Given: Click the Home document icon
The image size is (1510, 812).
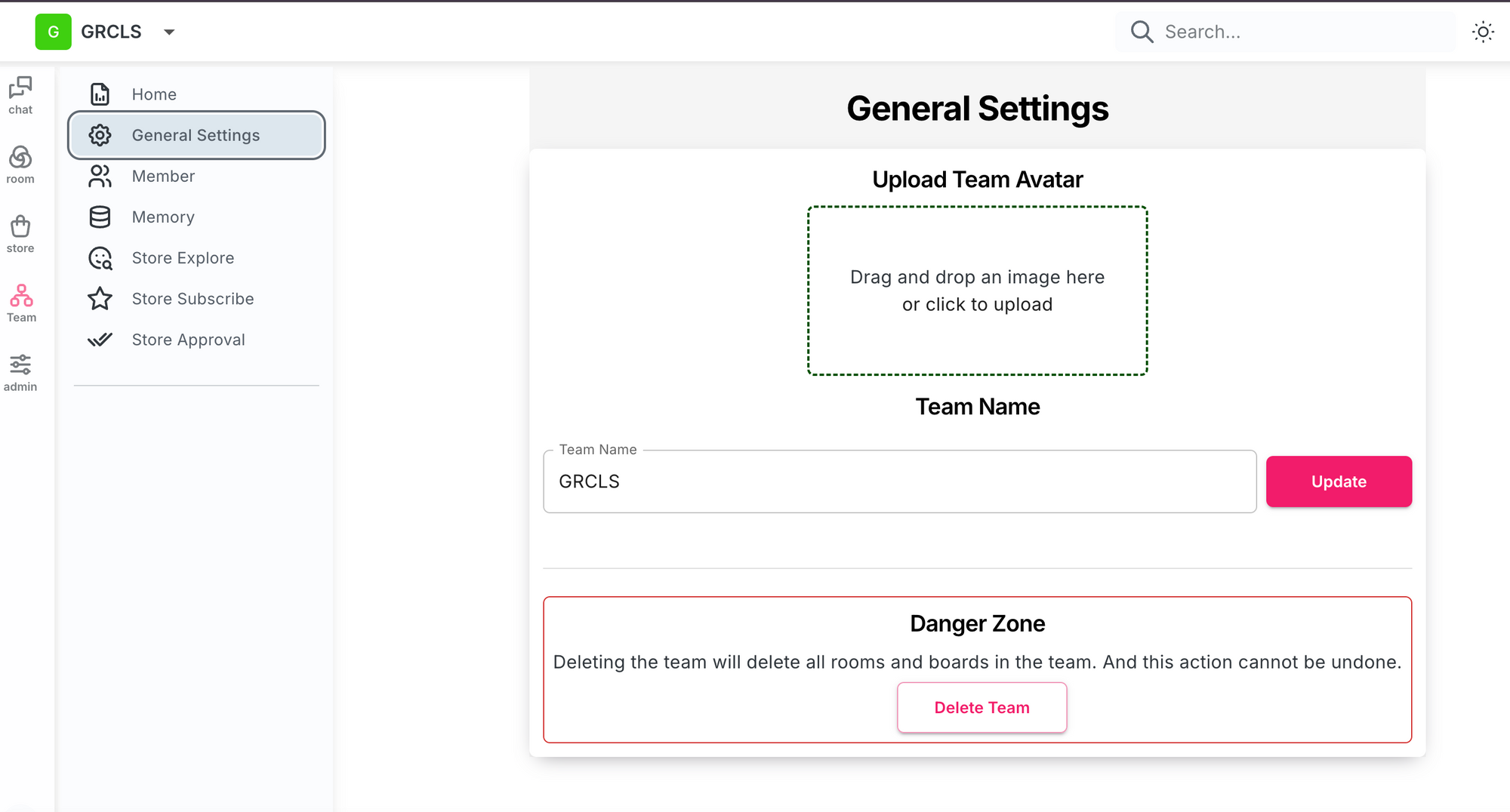Looking at the screenshot, I should coord(100,94).
